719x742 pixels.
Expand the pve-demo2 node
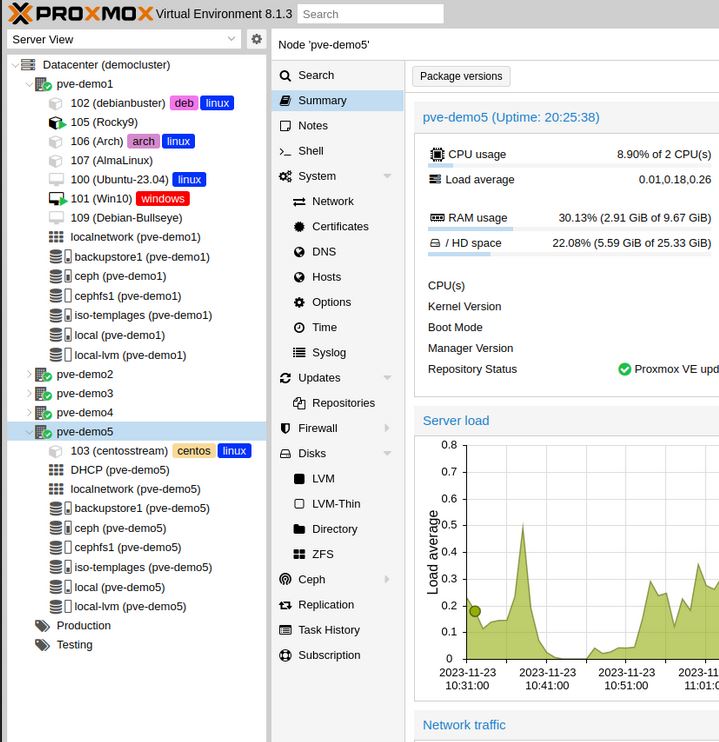pos(28,374)
